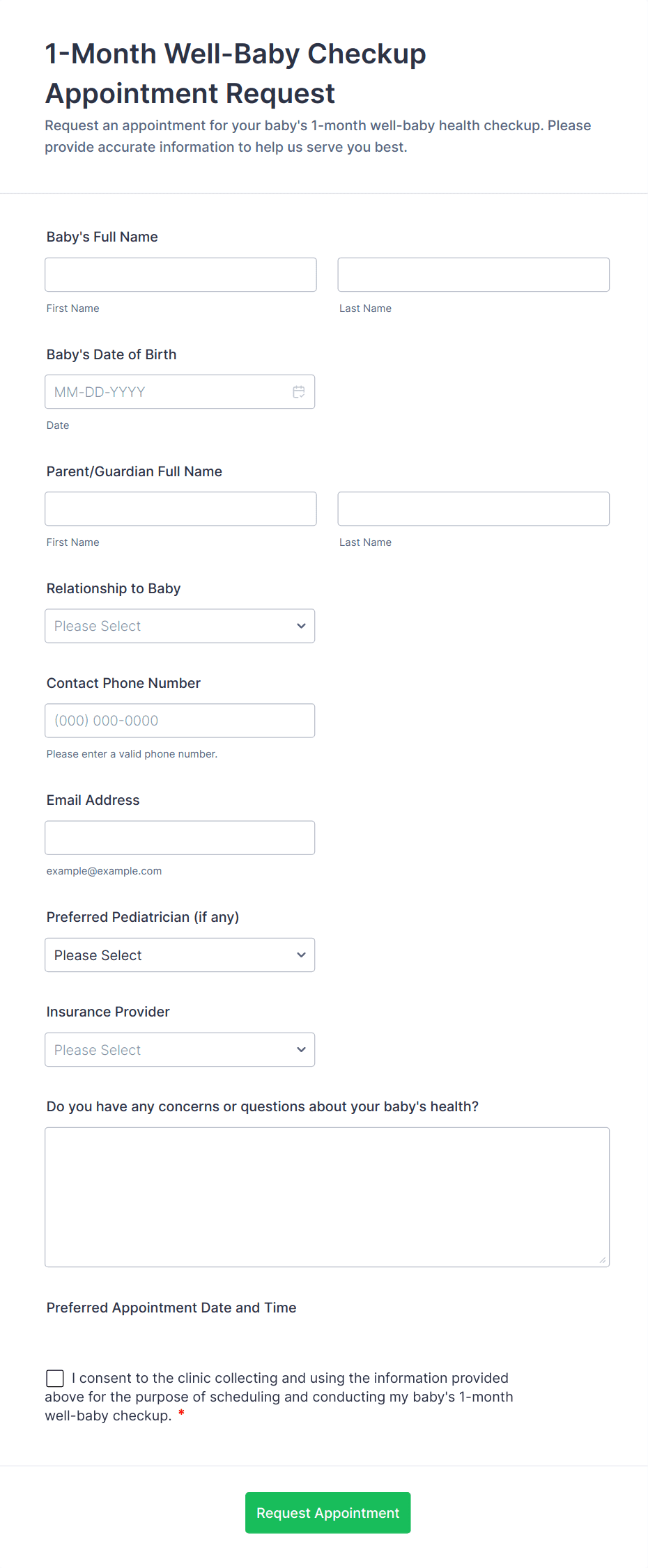Viewport: 648px width, 1568px height.
Task: Open the date of birth calendar picker icon
Action: point(299,392)
